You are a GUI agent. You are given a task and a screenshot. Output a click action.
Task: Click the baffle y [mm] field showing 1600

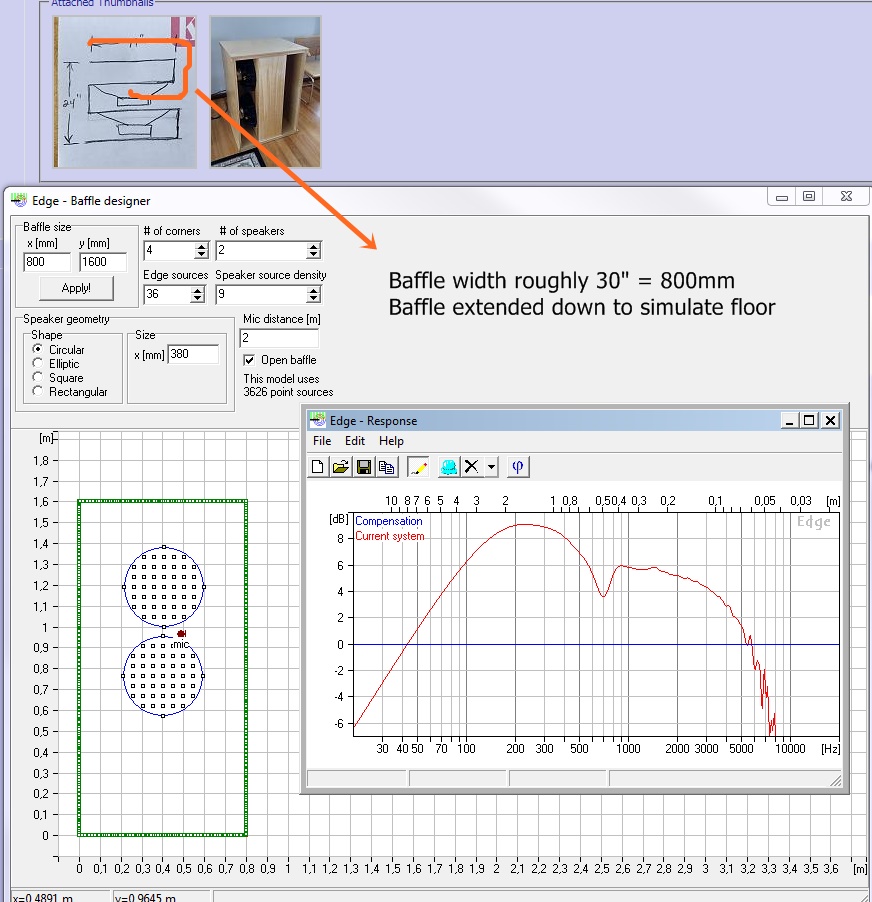click(x=102, y=262)
